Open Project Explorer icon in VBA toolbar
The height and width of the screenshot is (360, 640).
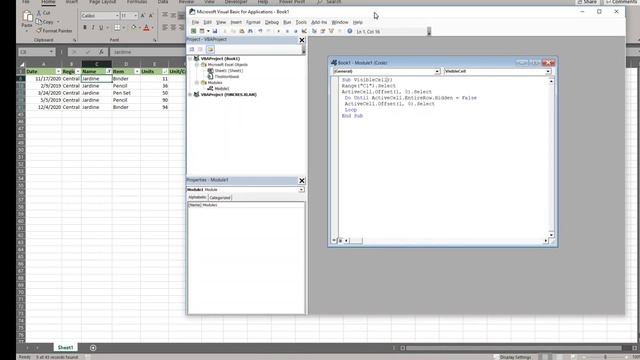coord(314,31)
